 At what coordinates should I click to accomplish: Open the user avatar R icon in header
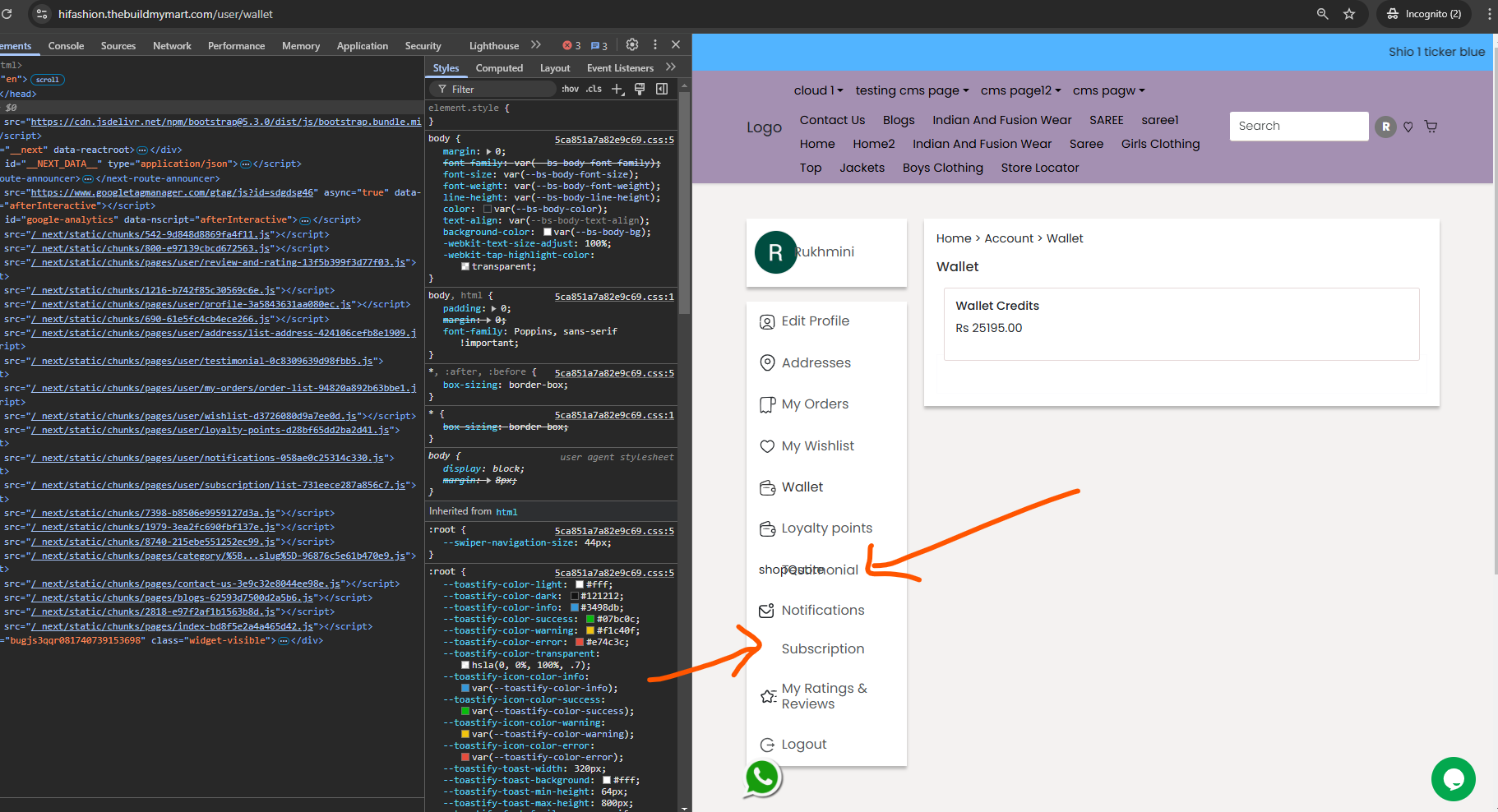click(1386, 127)
